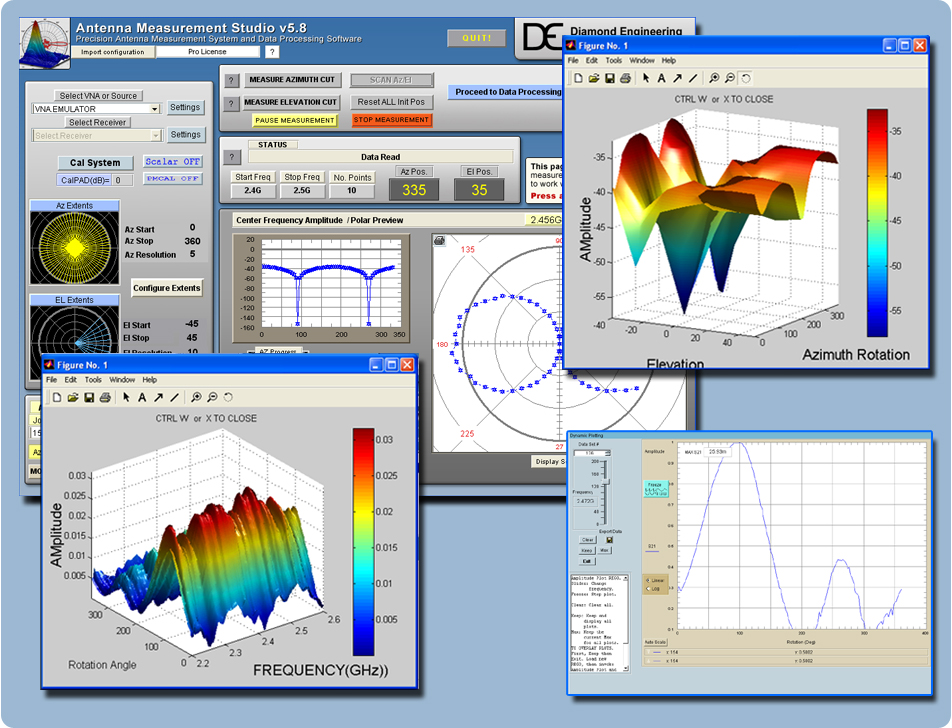952x728 pixels.
Task: Select the Rotate 3D tool in Figure No. 1
Action: point(229,398)
